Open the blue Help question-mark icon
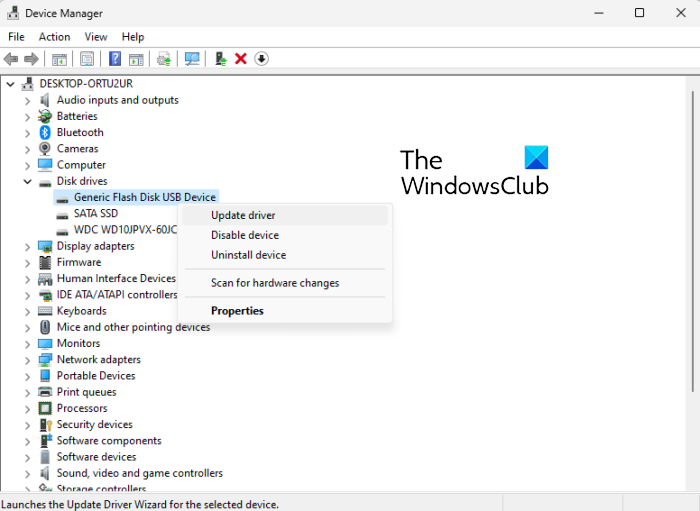The height and width of the screenshot is (511, 700). point(115,59)
